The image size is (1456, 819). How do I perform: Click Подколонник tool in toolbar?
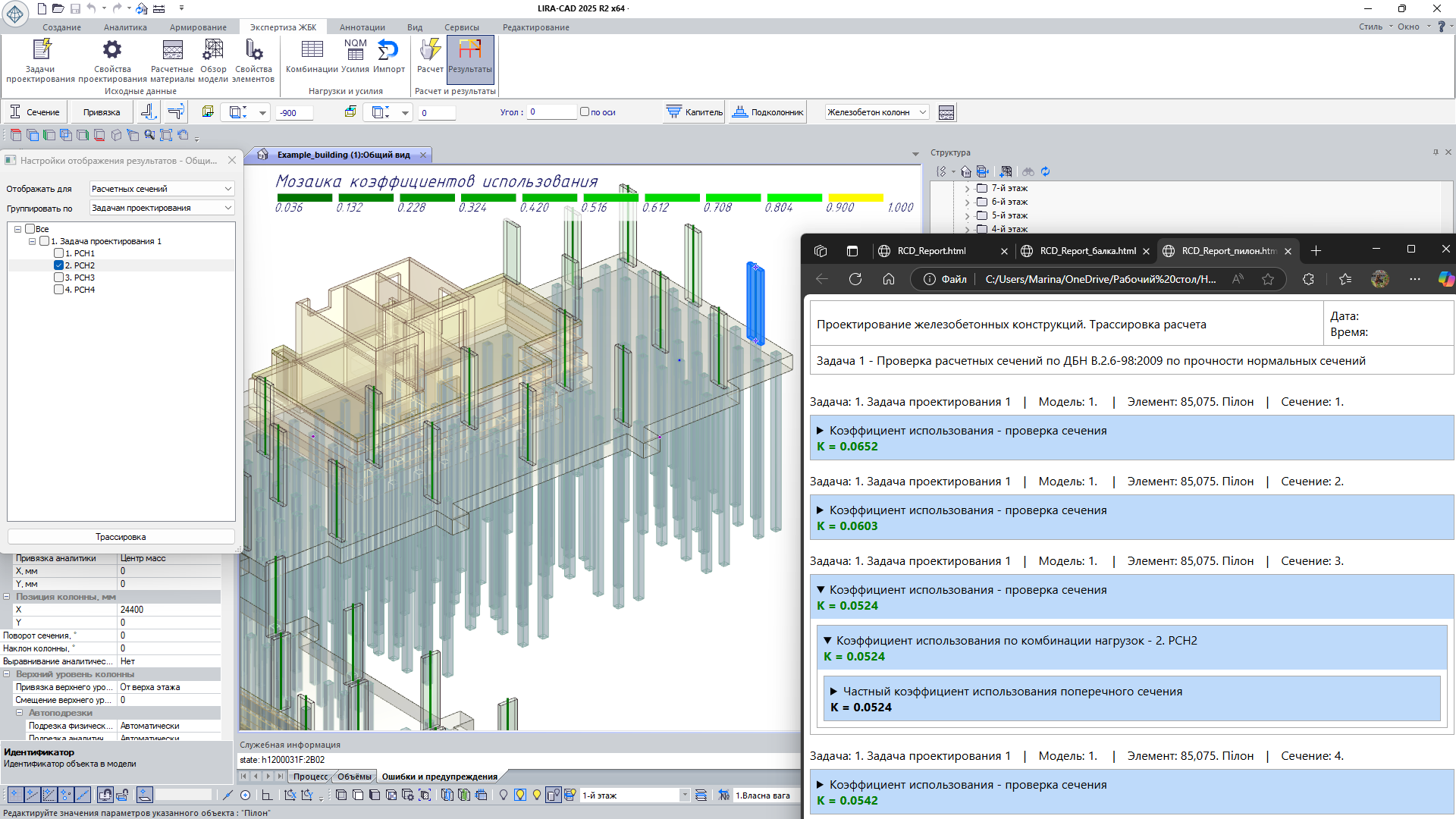pyautogui.click(x=767, y=112)
